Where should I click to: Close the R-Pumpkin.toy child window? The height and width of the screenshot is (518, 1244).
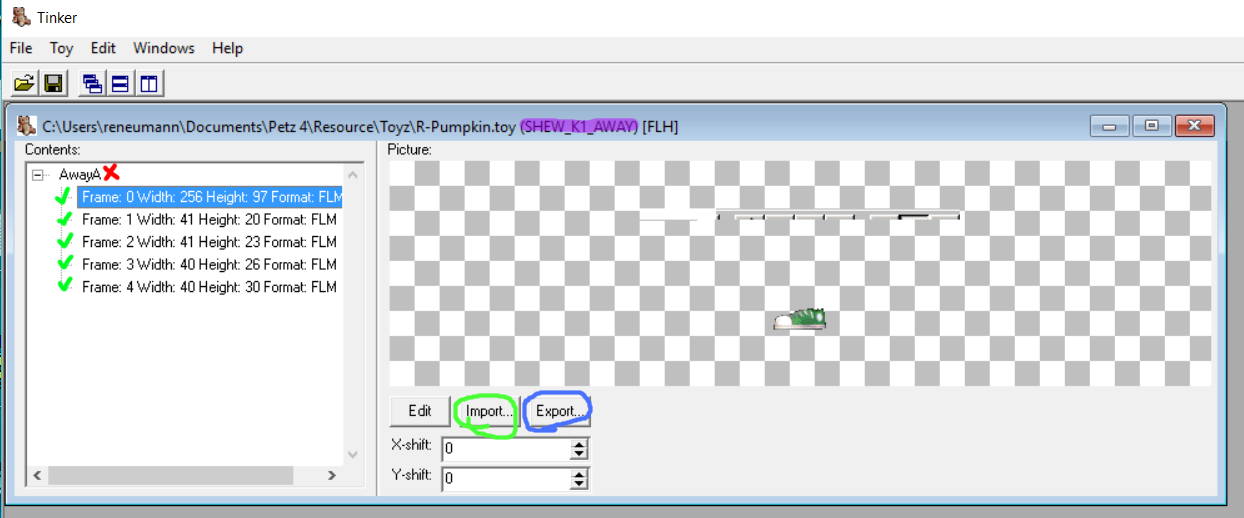pyautogui.click(x=1195, y=126)
